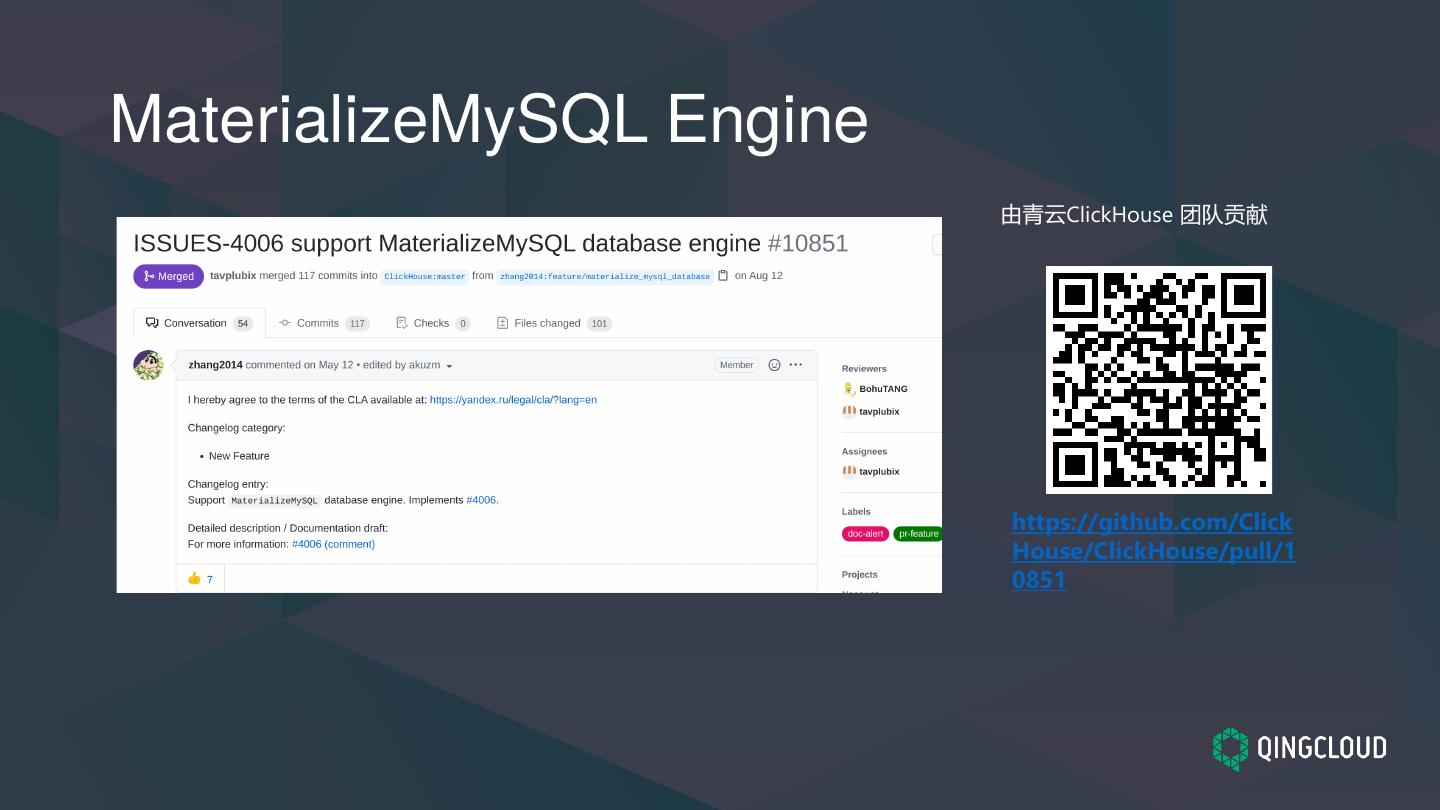This screenshot has width=1440, height=810.
Task: Click the "Reviewers" sidebar heading
Action: (x=864, y=369)
